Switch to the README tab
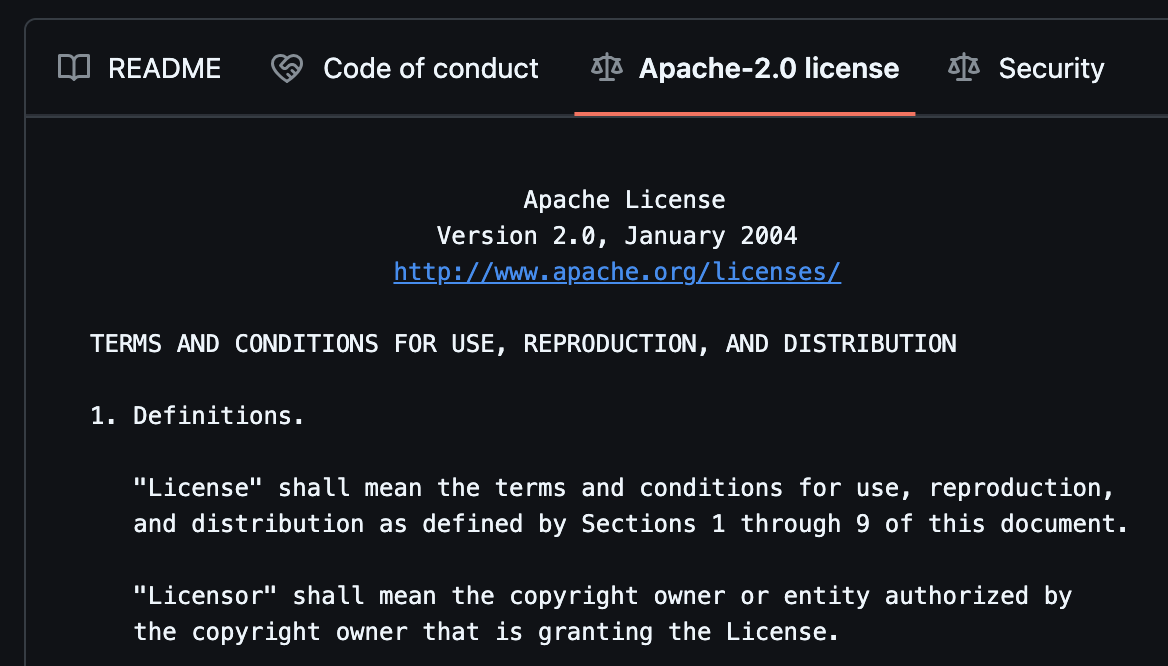1168x666 pixels. coord(164,68)
